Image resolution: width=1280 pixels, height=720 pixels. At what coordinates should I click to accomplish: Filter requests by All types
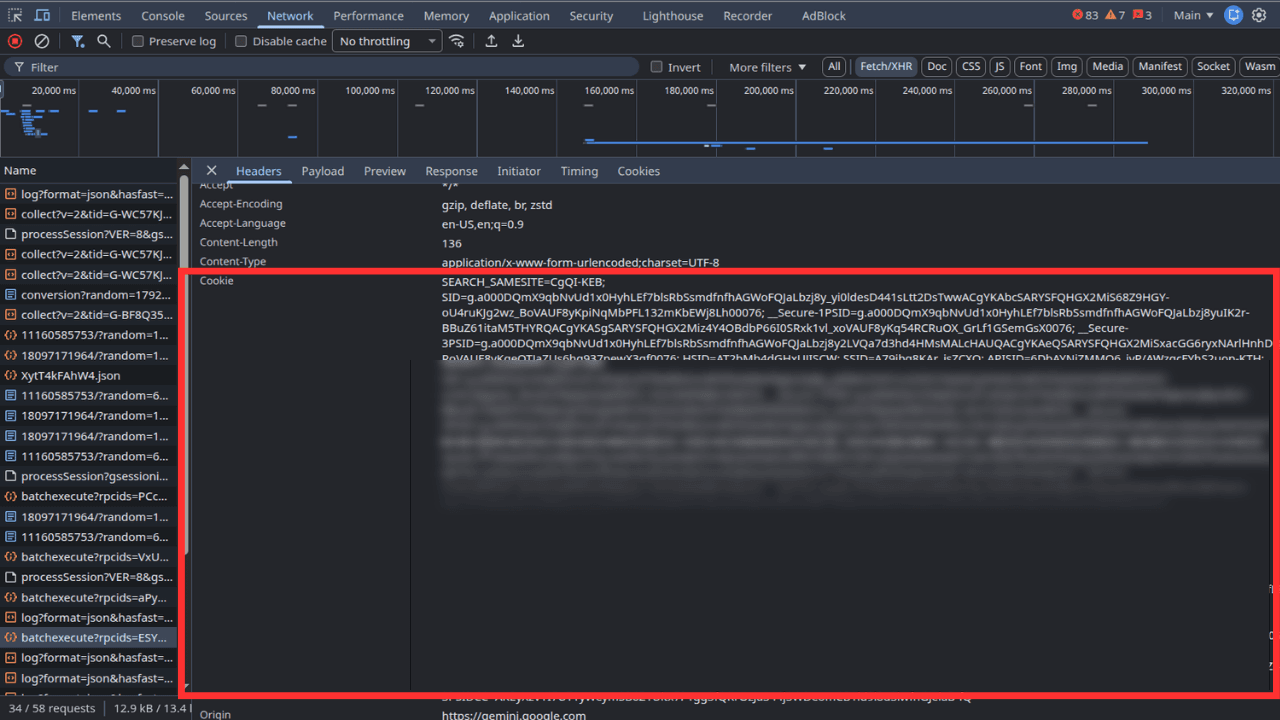point(834,67)
